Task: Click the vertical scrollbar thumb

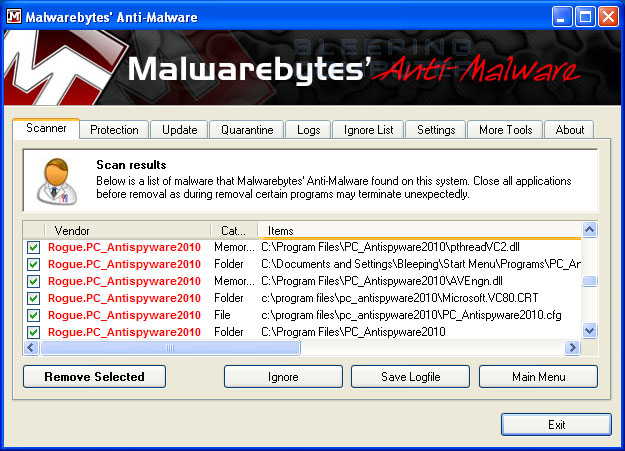Action: click(x=590, y=281)
